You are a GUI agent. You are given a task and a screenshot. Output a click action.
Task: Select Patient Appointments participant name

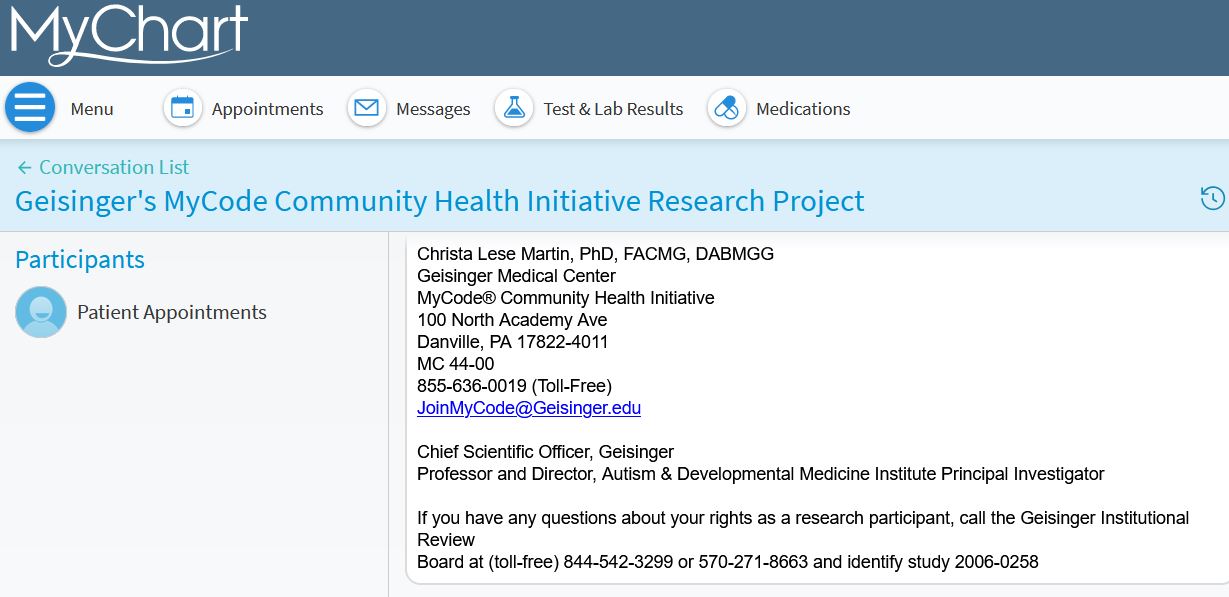point(172,312)
